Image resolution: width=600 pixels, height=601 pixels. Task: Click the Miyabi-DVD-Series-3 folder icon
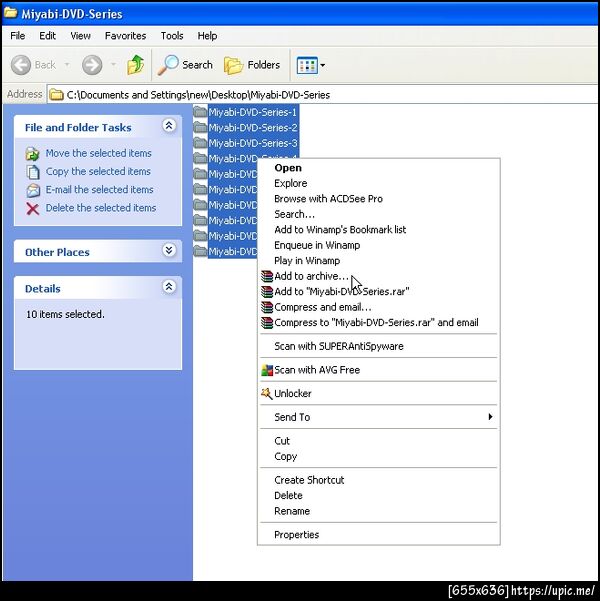click(200, 143)
